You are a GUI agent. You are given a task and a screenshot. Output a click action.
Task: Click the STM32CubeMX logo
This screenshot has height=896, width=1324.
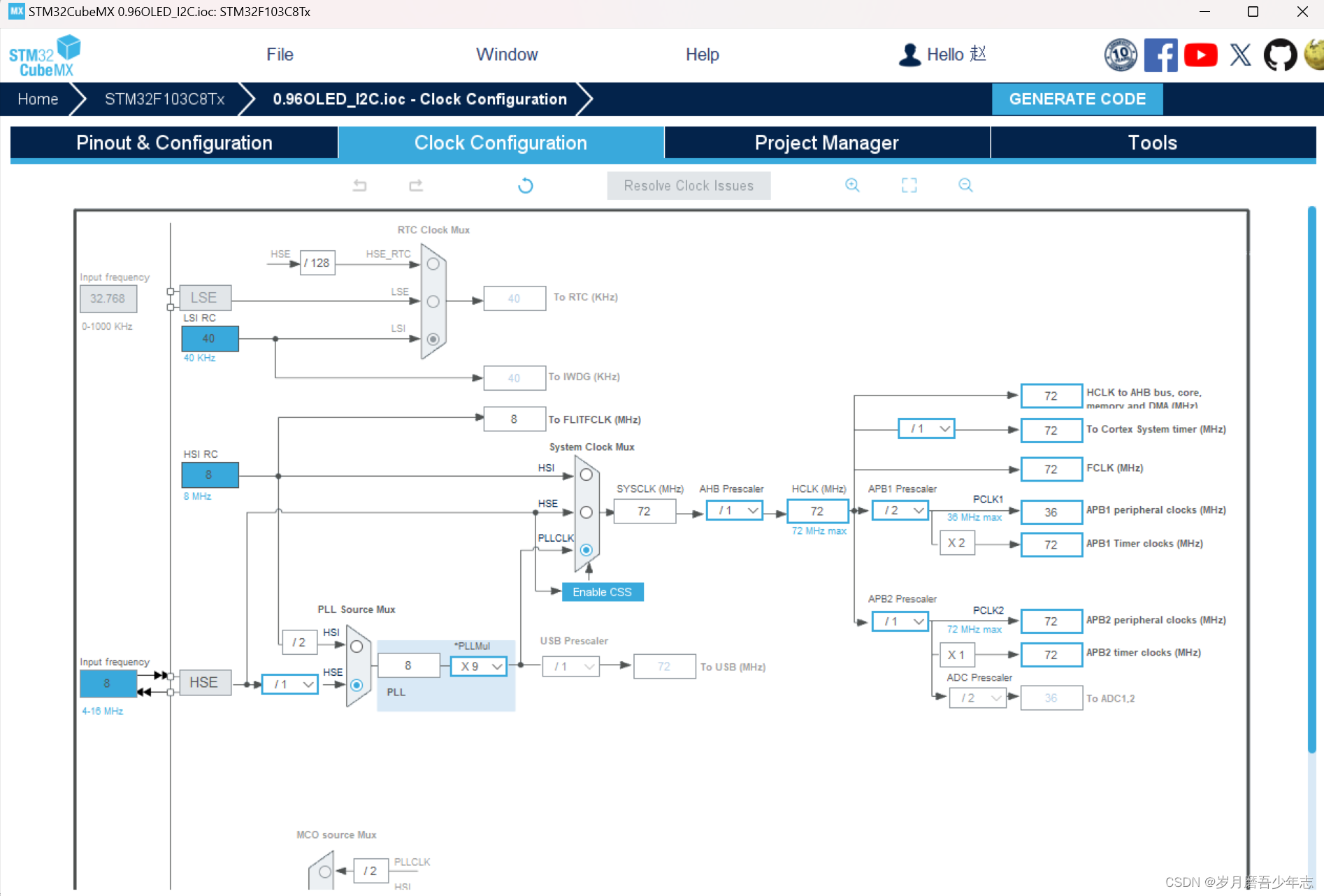pos(45,55)
